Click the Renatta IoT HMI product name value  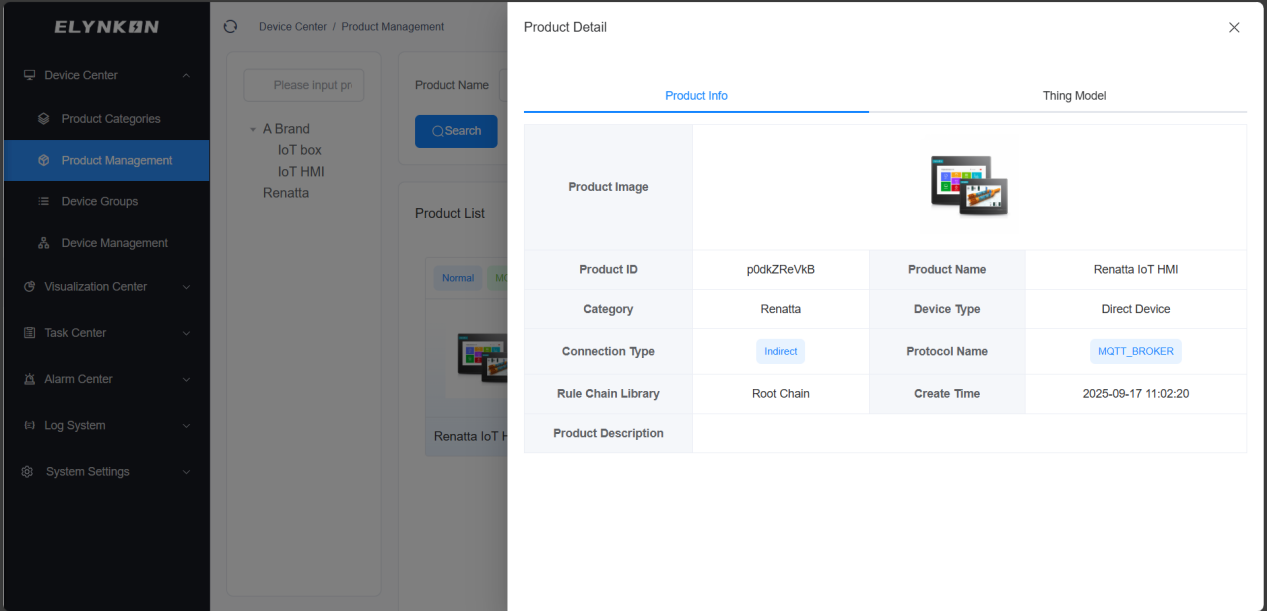pos(1136,269)
